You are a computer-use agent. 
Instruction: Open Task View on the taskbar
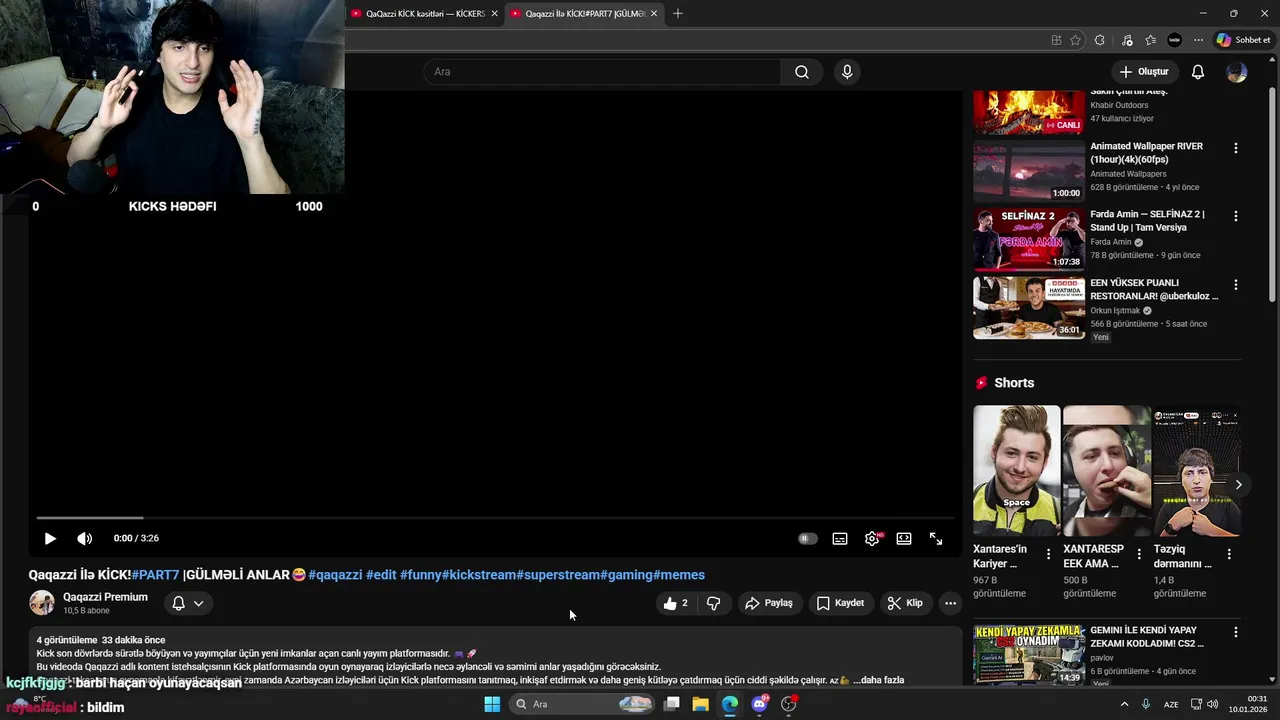(x=672, y=704)
